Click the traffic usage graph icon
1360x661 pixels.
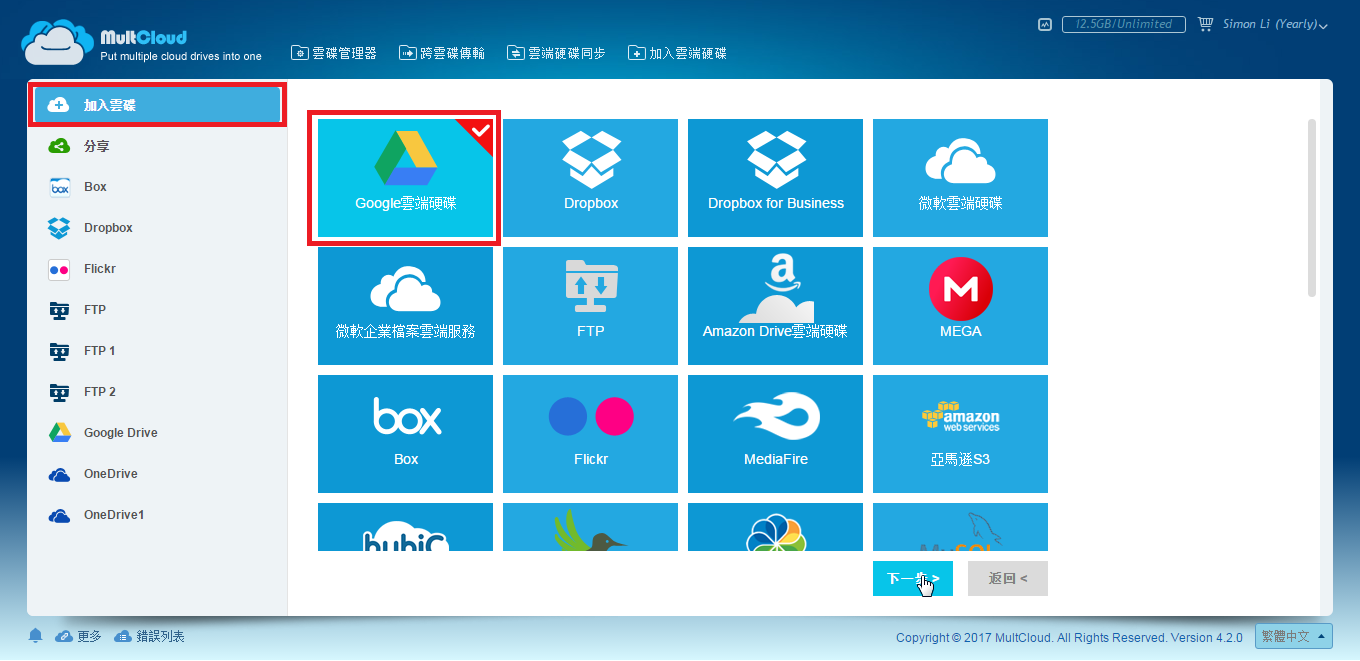pos(1045,24)
